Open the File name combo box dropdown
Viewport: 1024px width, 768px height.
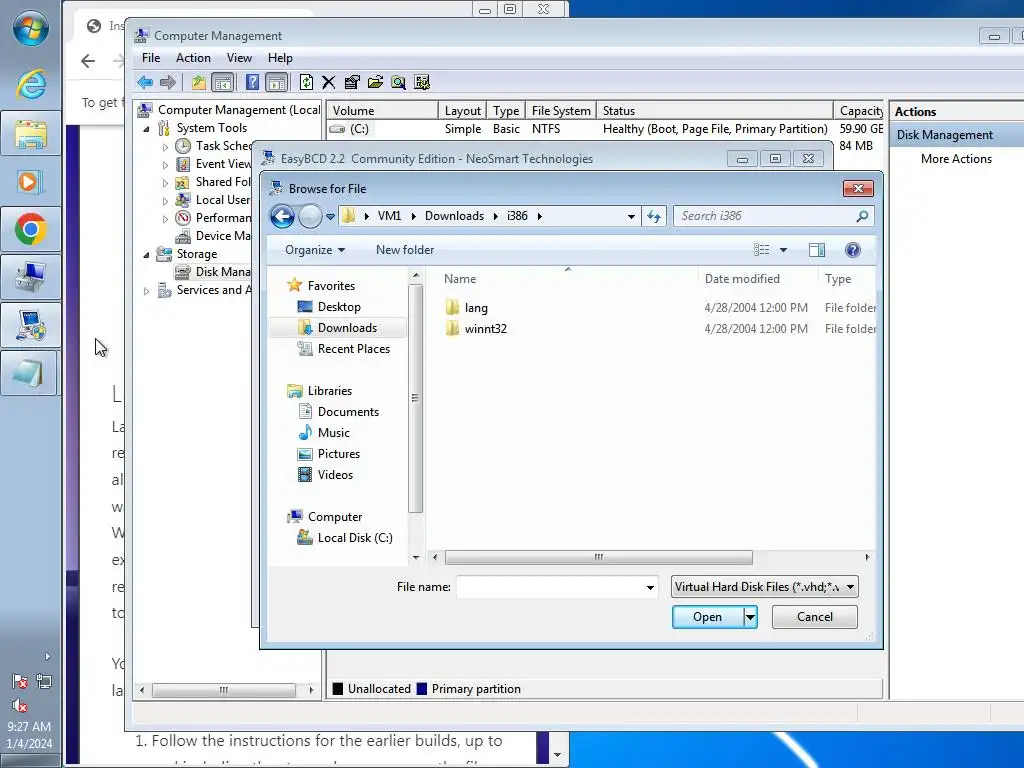(650, 587)
